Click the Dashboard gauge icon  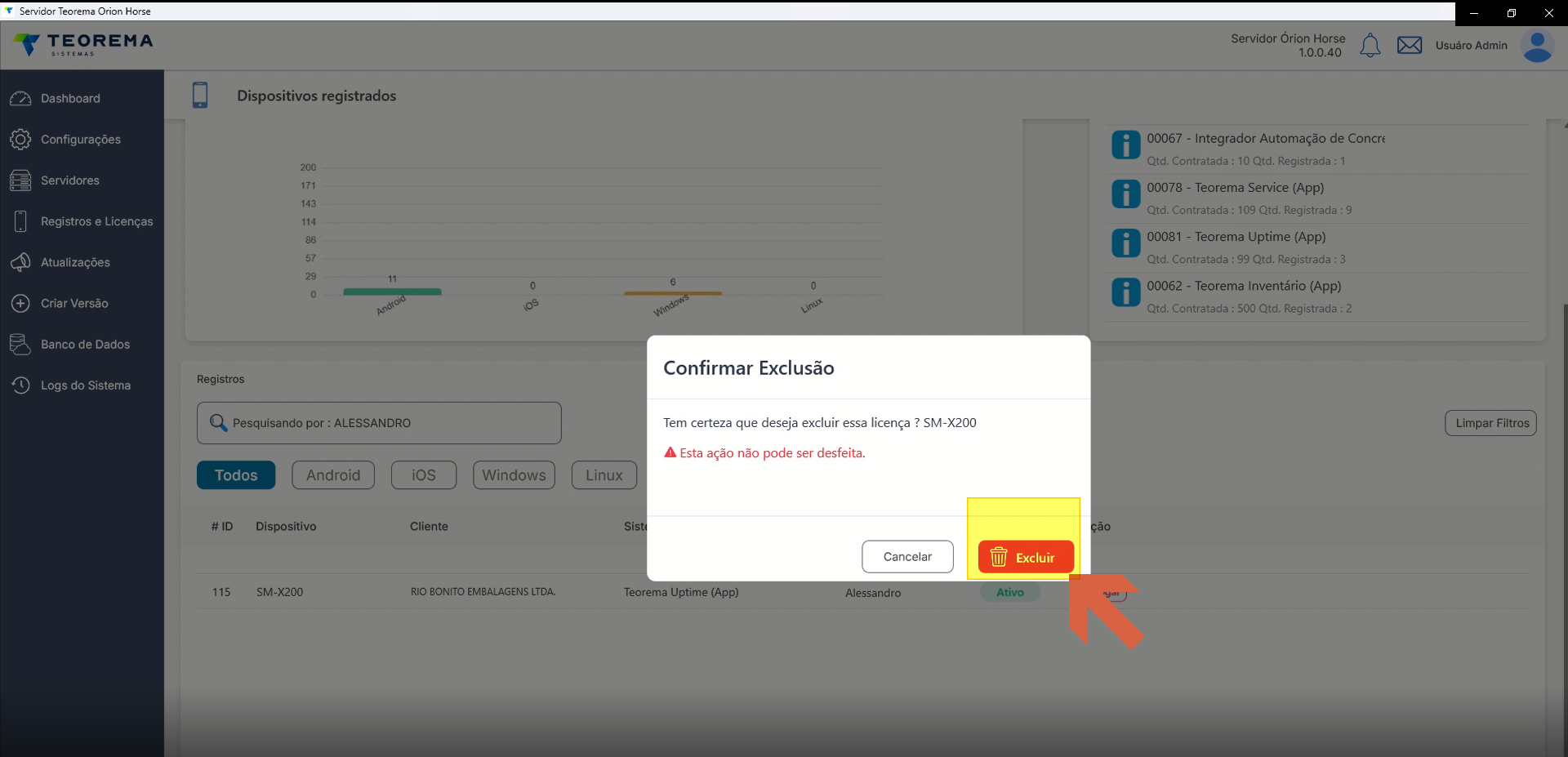click(20, 98)
